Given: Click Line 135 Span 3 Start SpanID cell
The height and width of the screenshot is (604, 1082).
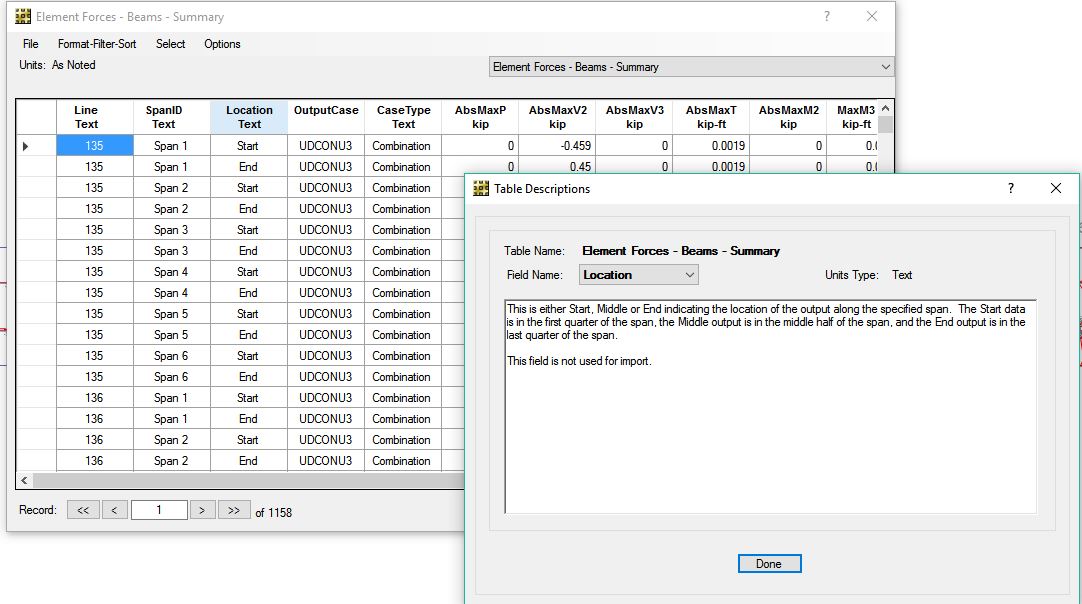Looking at the screenshot, I should (x=172, y=230).
